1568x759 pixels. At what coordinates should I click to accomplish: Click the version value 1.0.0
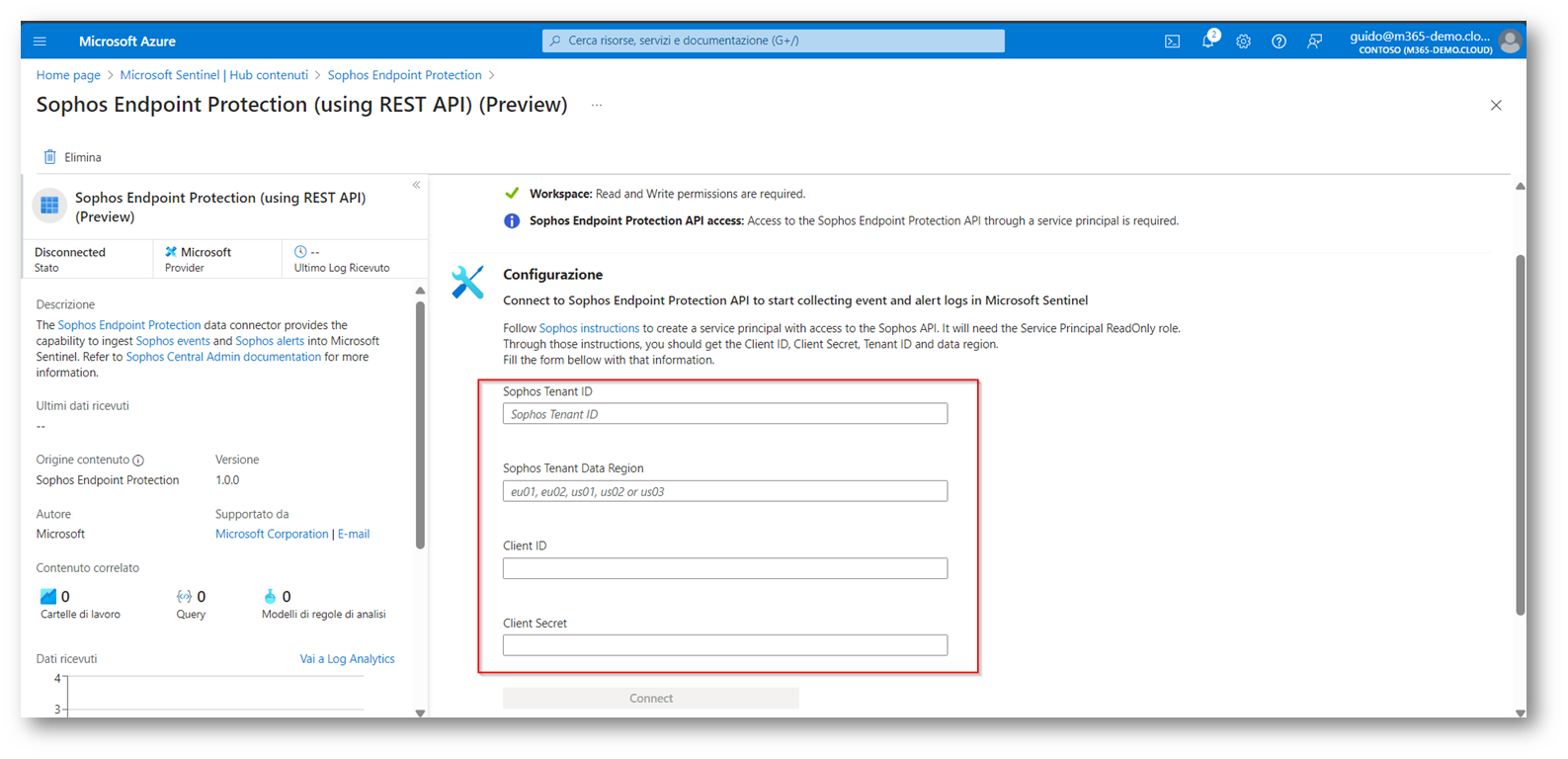point(227,480)
